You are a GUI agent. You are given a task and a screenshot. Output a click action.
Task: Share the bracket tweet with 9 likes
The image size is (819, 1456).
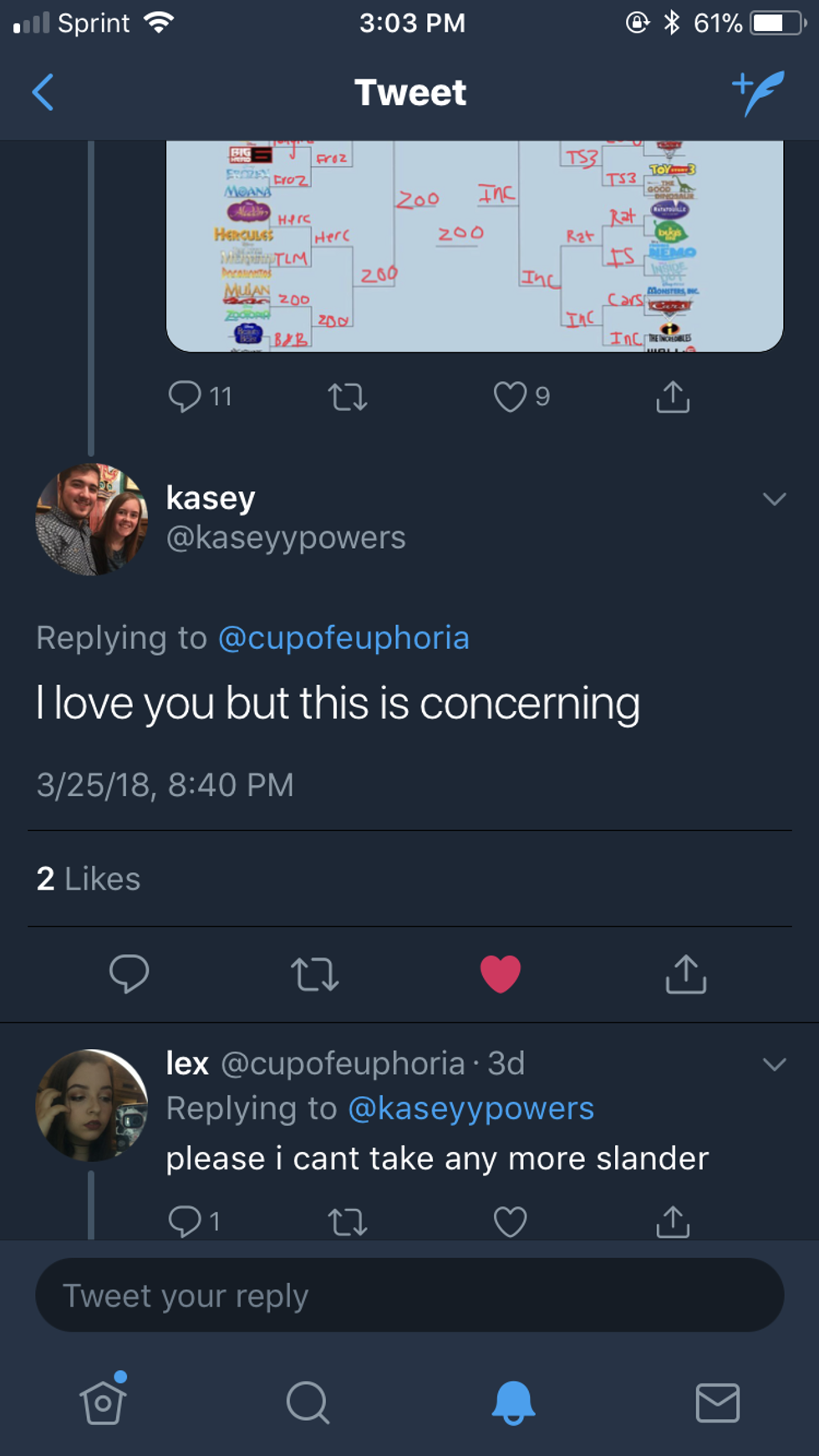click(x=673, y=397)
